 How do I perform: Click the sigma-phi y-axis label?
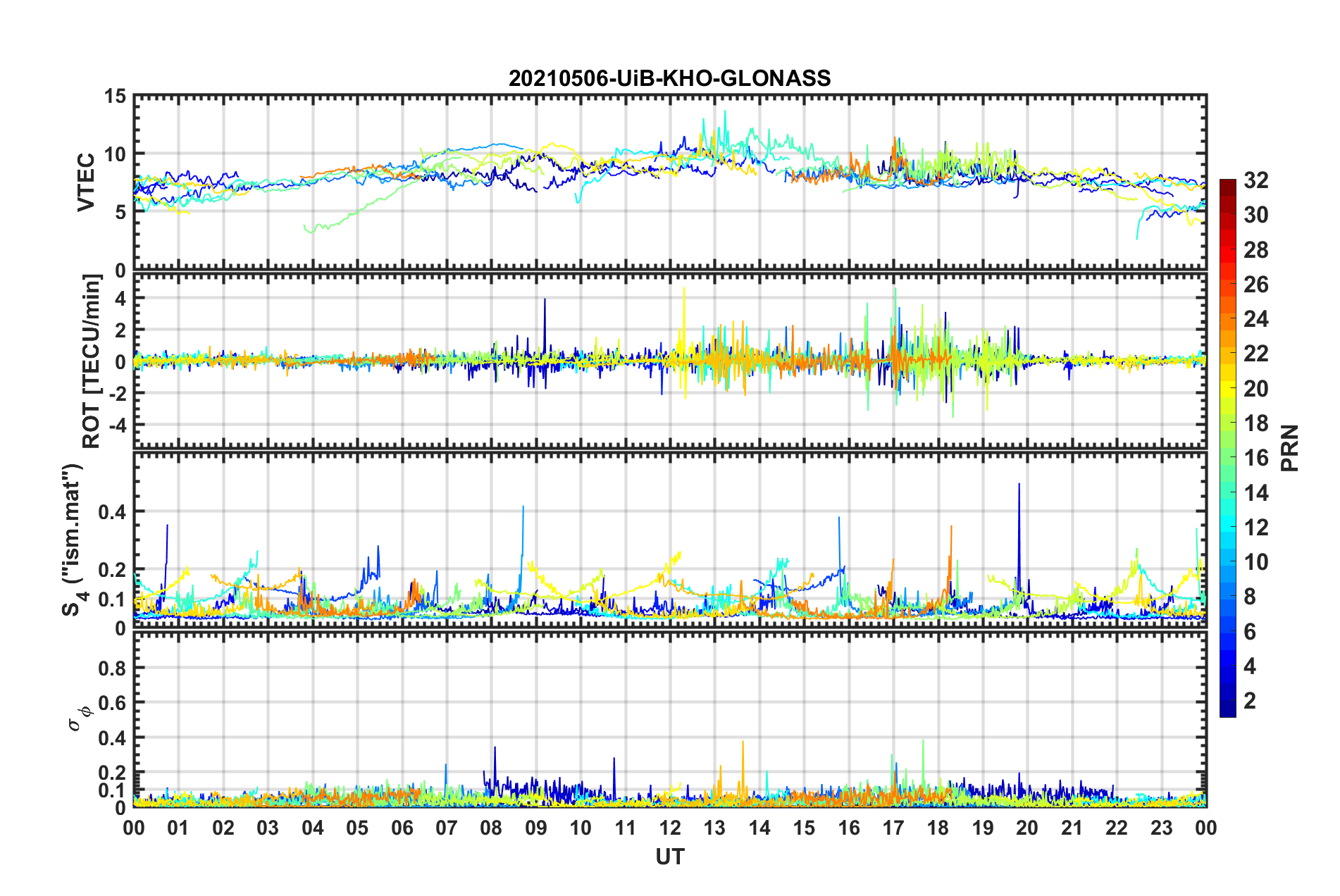click(79, 718)
